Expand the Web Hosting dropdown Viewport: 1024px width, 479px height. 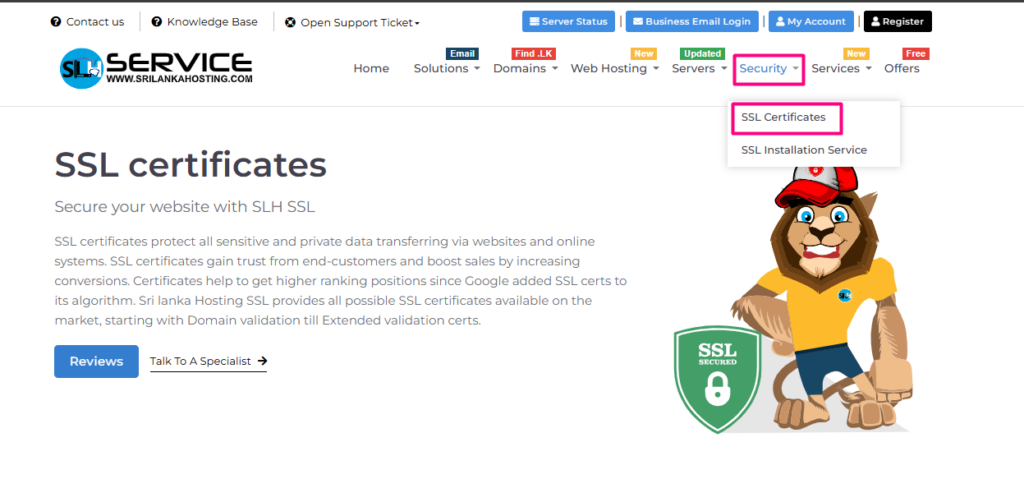pos(614,69)
